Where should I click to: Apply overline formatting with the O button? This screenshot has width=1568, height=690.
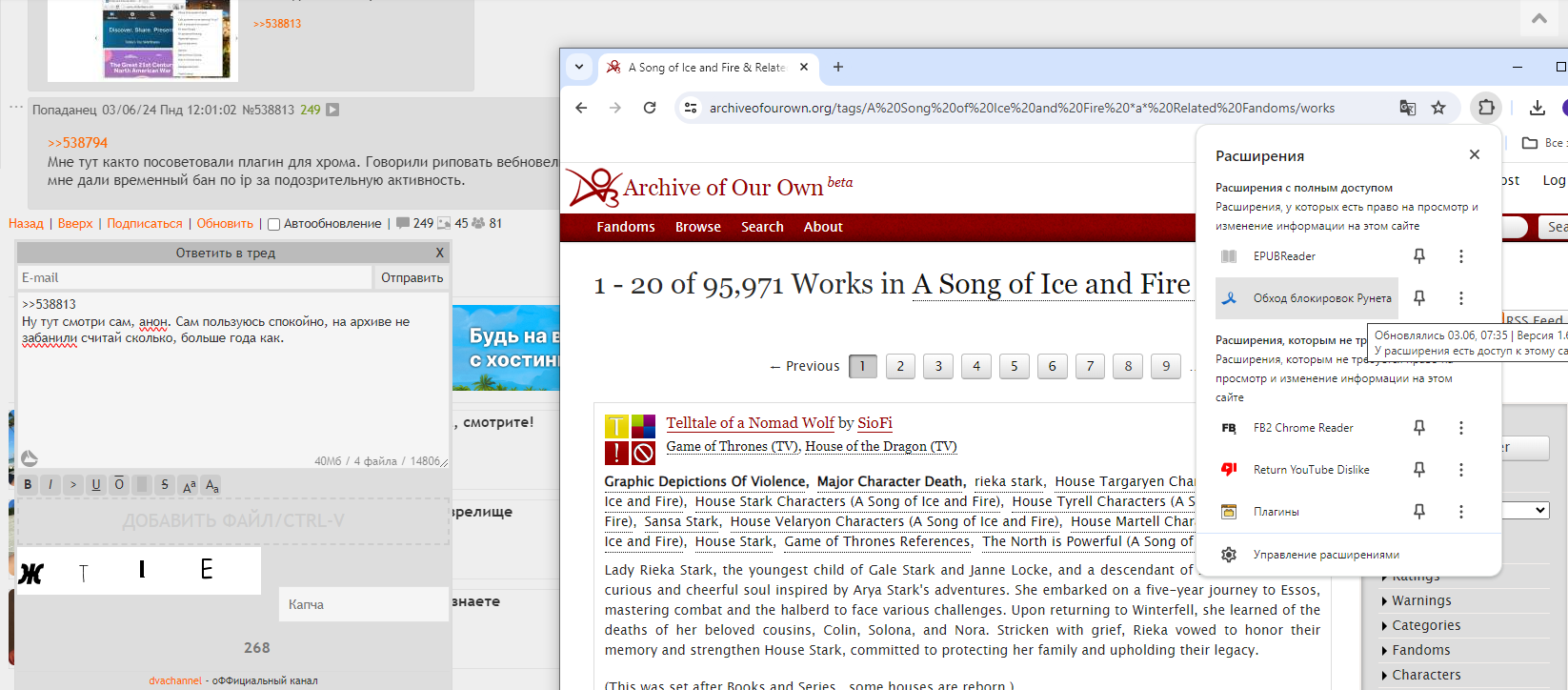click(119, 484)
